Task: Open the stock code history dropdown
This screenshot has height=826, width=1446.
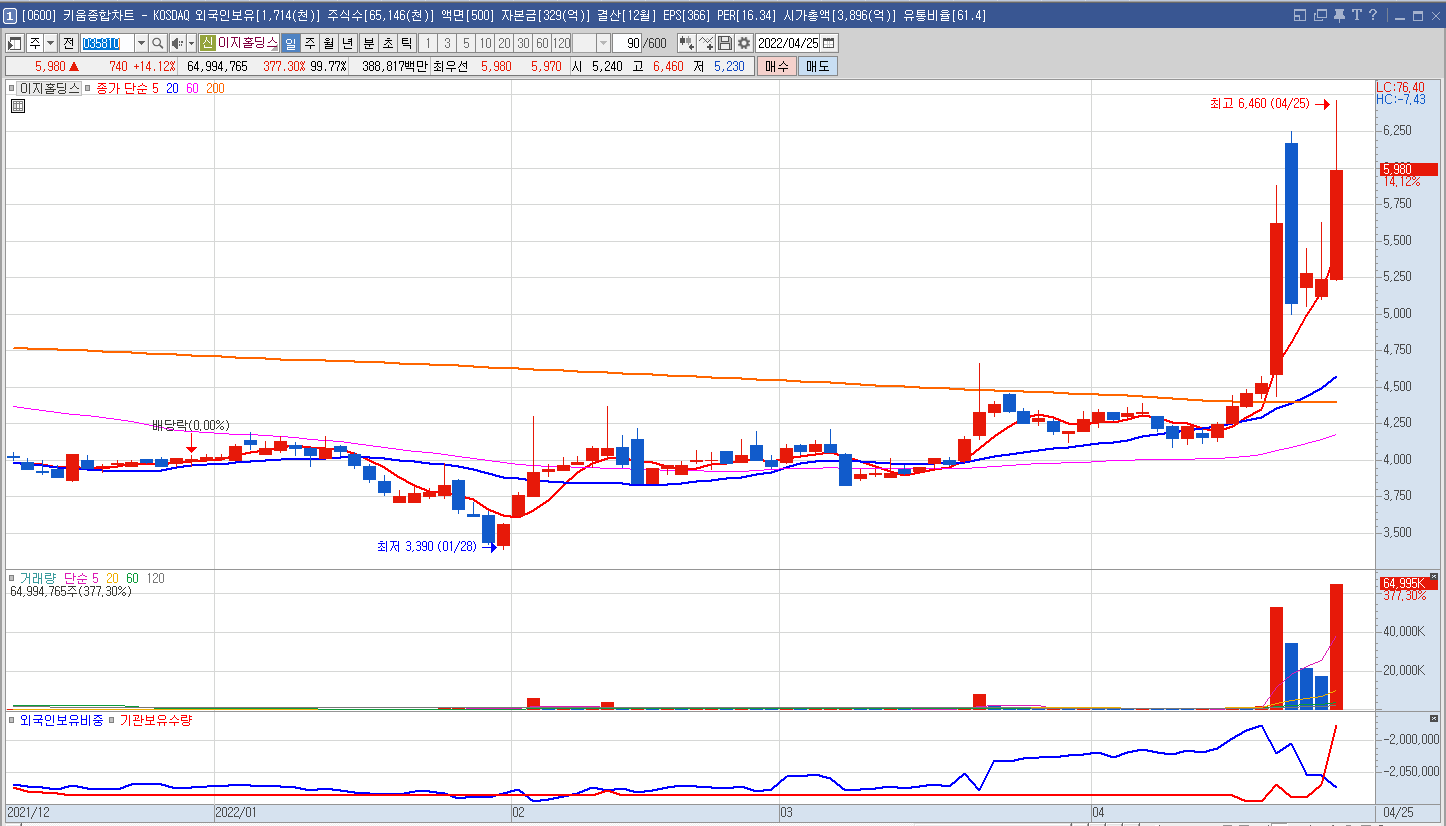Action: [141, 43]
